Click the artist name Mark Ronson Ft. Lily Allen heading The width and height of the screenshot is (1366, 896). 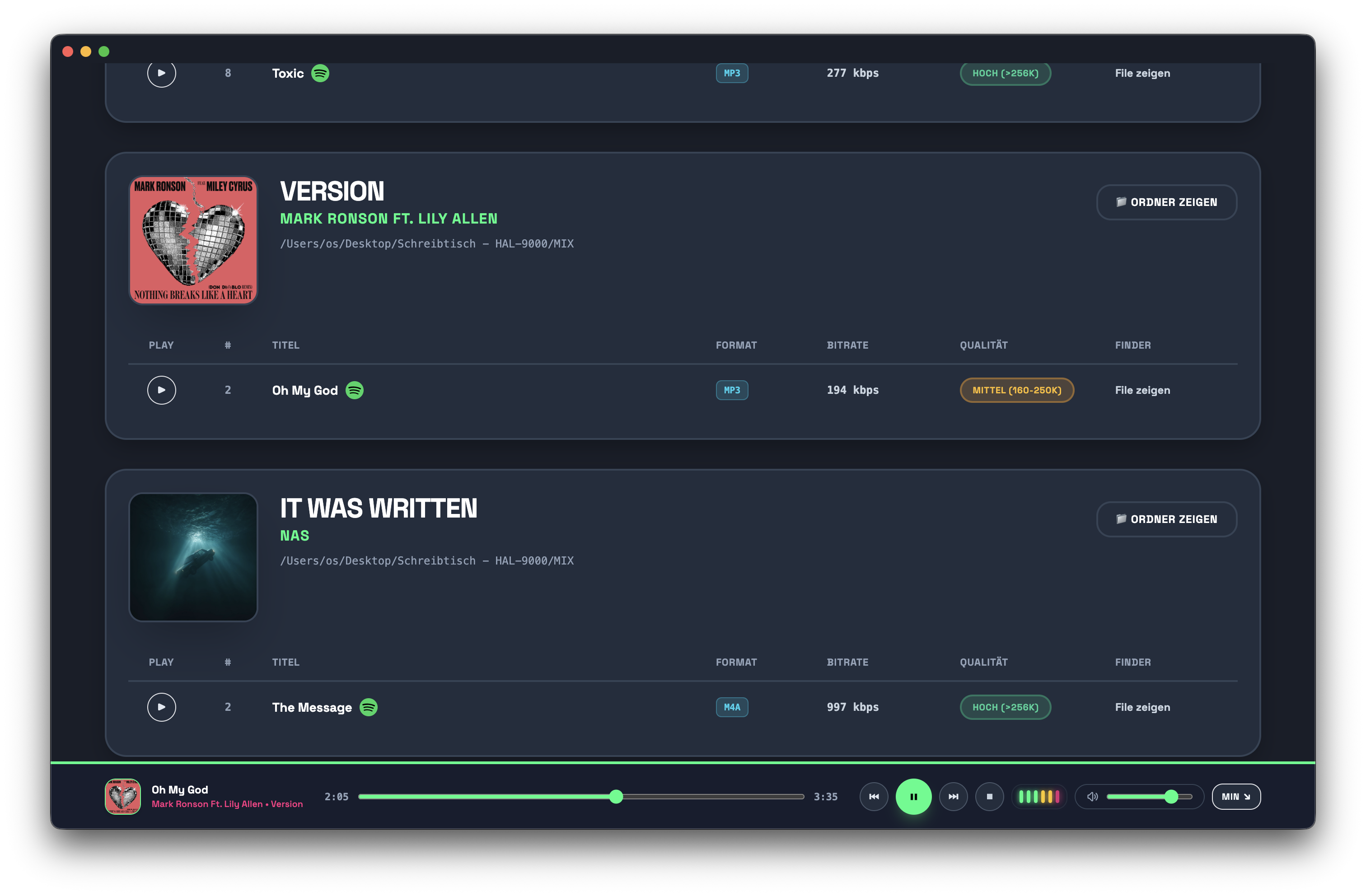pos(388,219)
